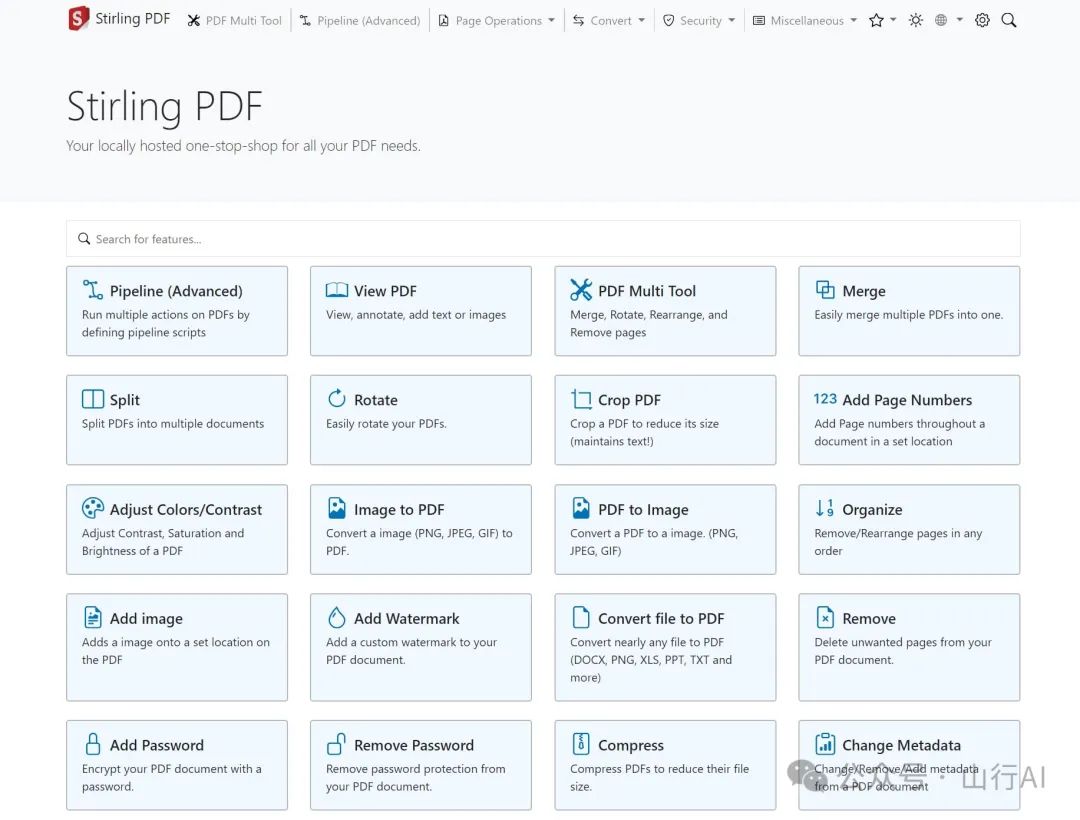Click the Rotate card icon

337,399
